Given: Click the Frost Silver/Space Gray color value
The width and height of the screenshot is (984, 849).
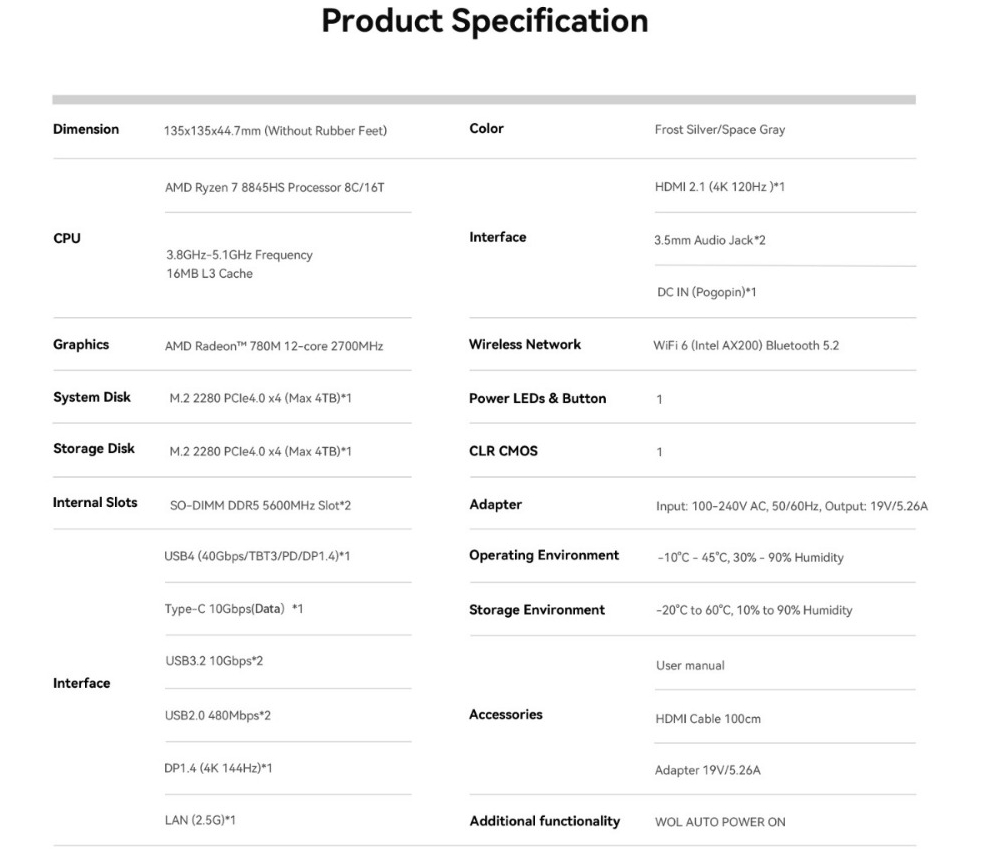Looking at the screenshot, I should (x=719, y=130).
